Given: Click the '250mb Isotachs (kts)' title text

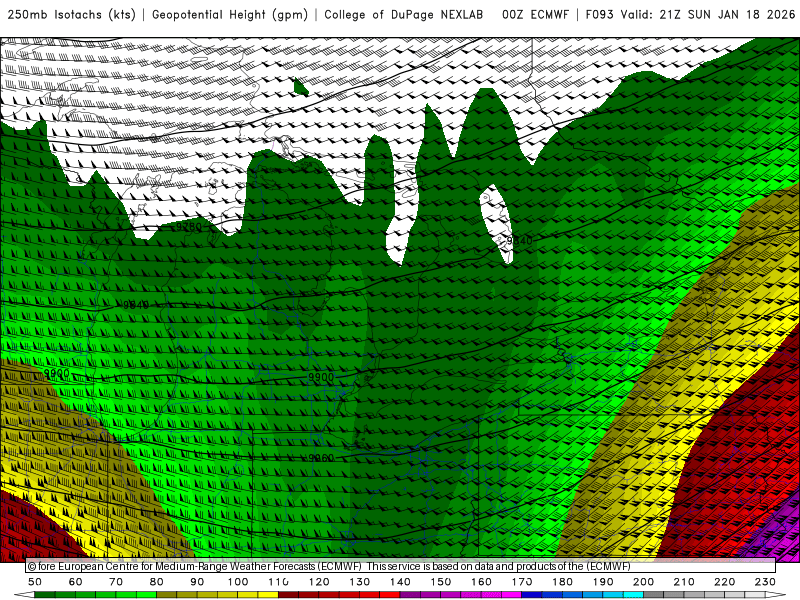Looking at the screenshot, I should pos(72,15).
